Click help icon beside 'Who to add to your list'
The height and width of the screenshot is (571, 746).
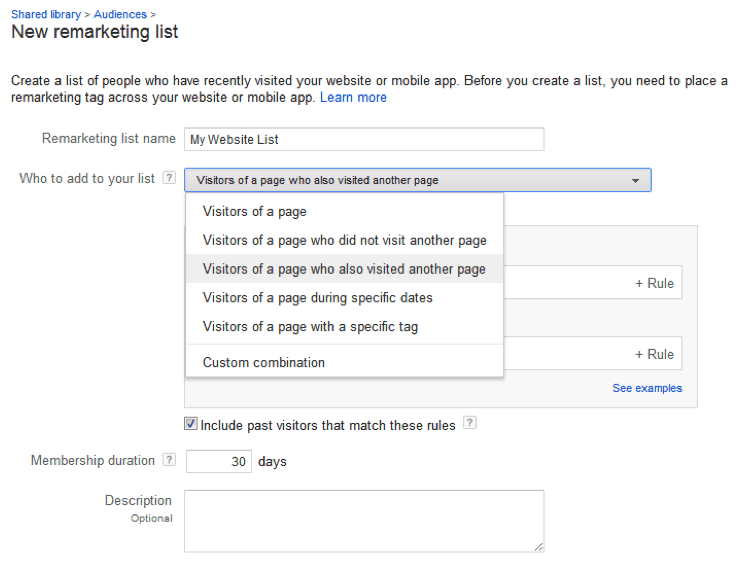click(x=169, y=179)
